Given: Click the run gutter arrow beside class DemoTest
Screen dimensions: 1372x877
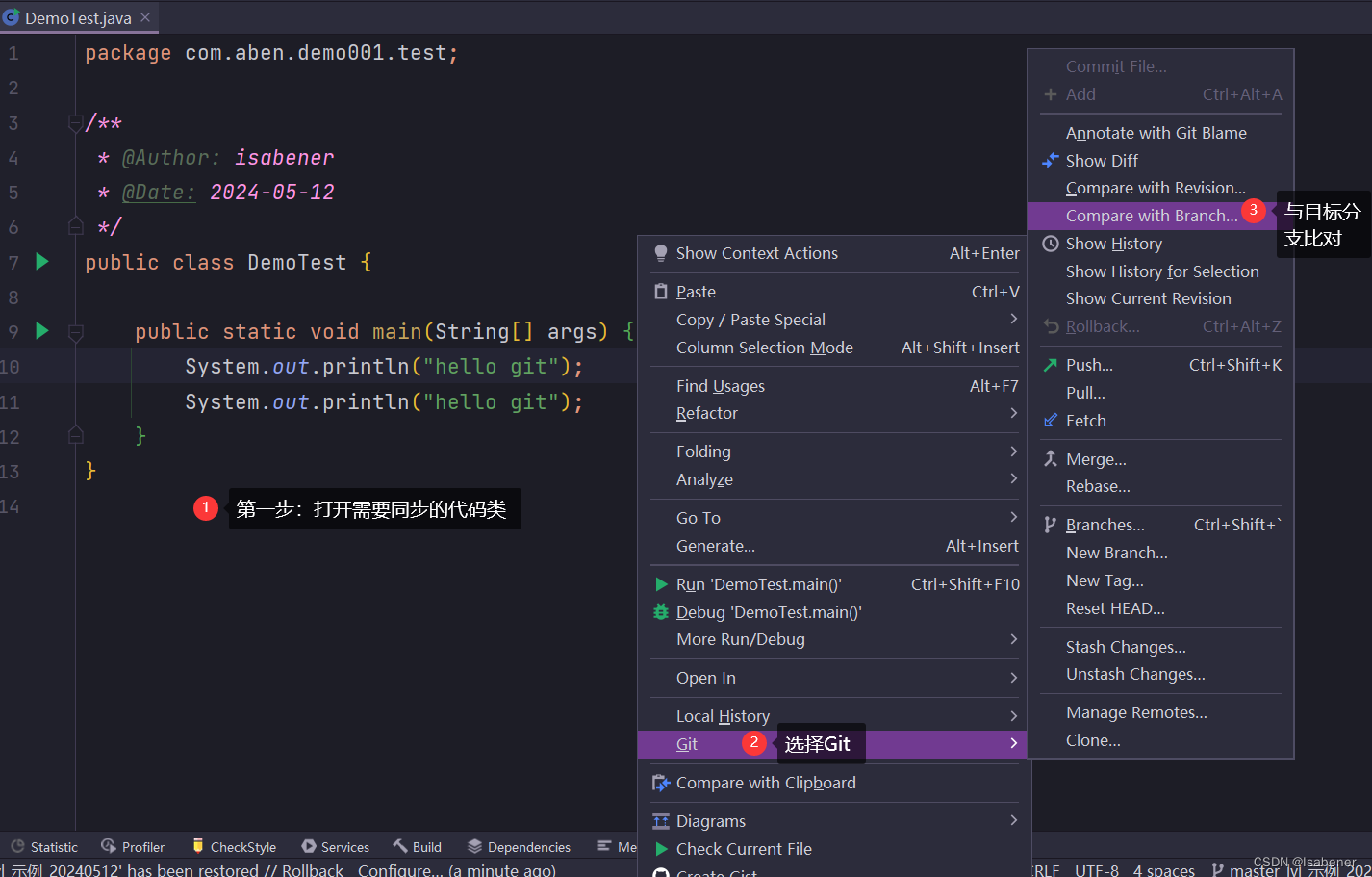Looking at the screenshot, I should (41, 261).
